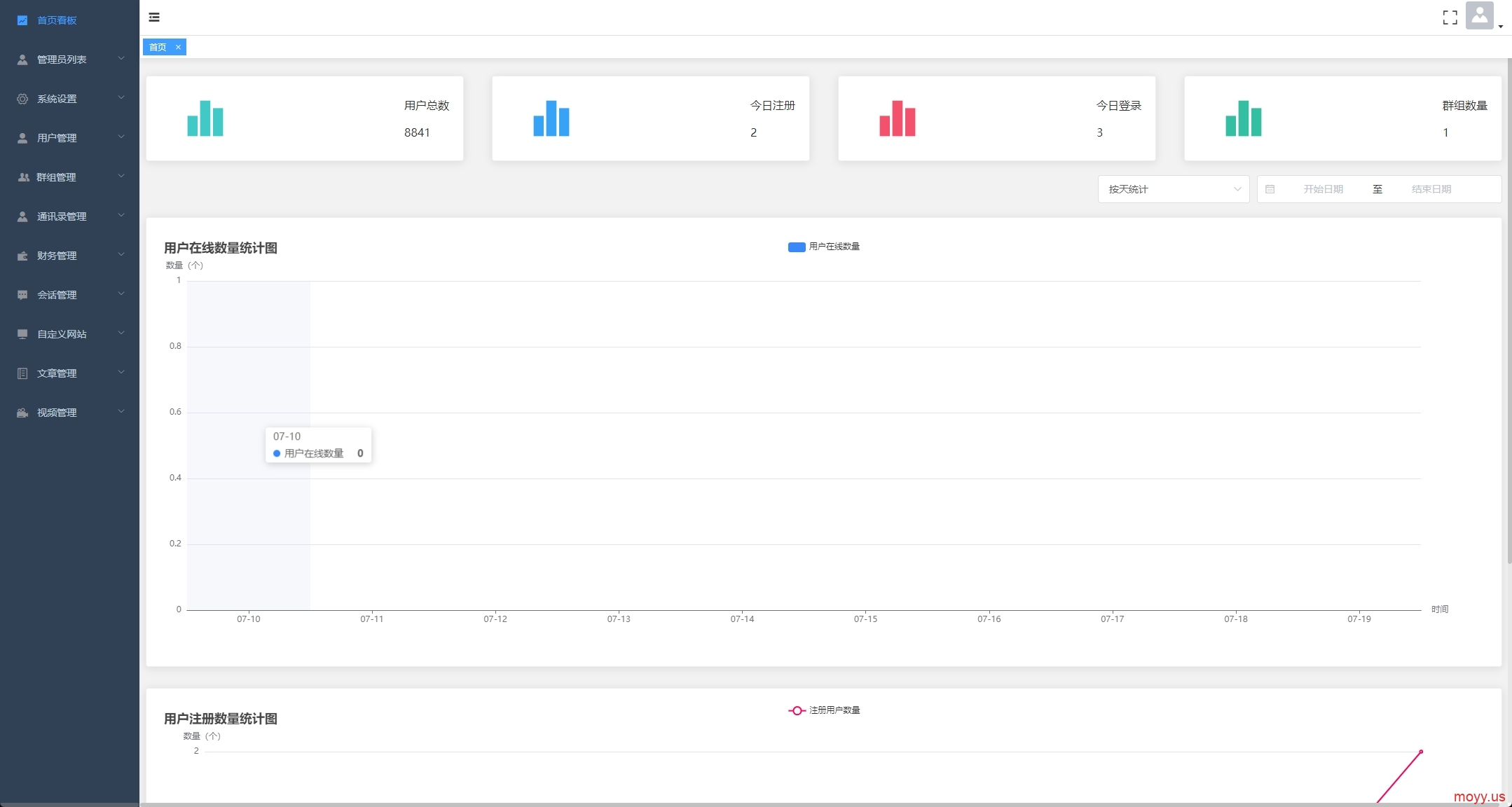Viewport: 1512px width, 807px height.
Task: Open 系统设置 menu item label
Action: [x=57, y=99]
